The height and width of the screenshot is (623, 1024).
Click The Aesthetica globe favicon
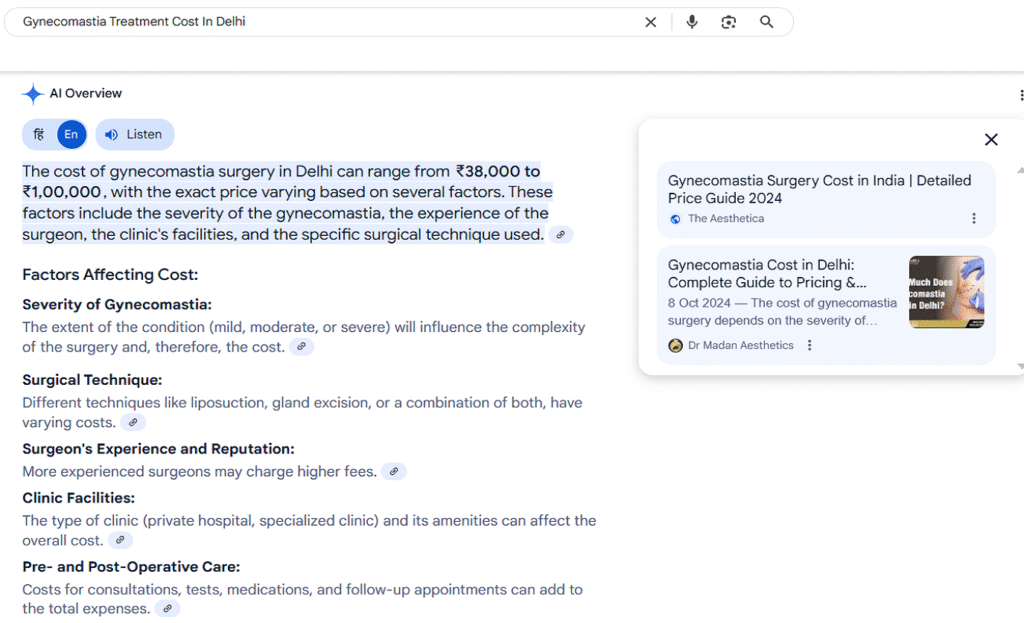click(x=675, y=219)
